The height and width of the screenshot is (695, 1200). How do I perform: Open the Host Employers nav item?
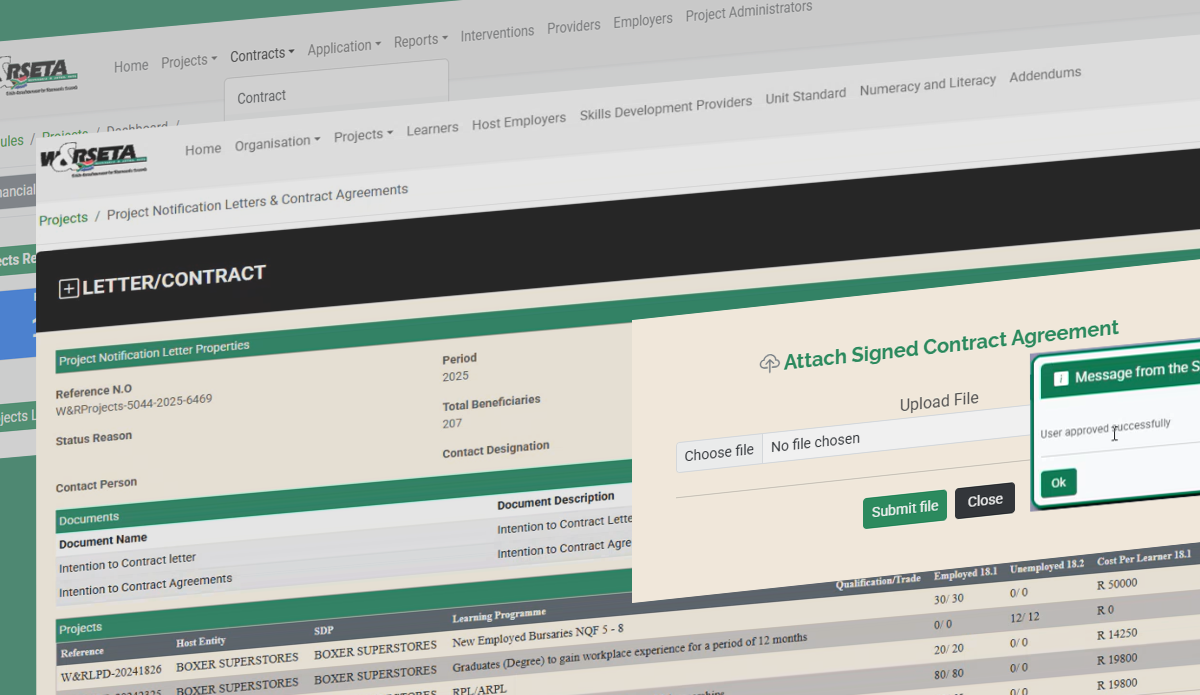(518, 121)
